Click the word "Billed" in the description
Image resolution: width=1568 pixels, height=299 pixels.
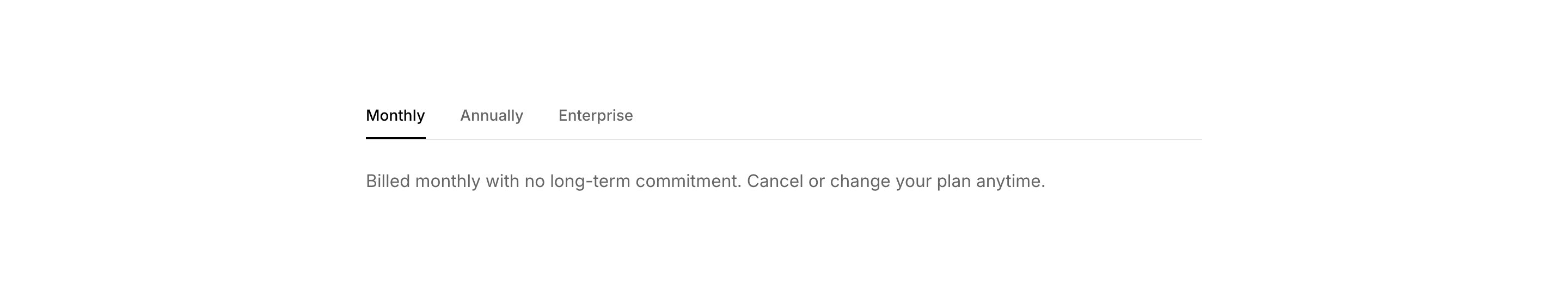tap(387, 181)
